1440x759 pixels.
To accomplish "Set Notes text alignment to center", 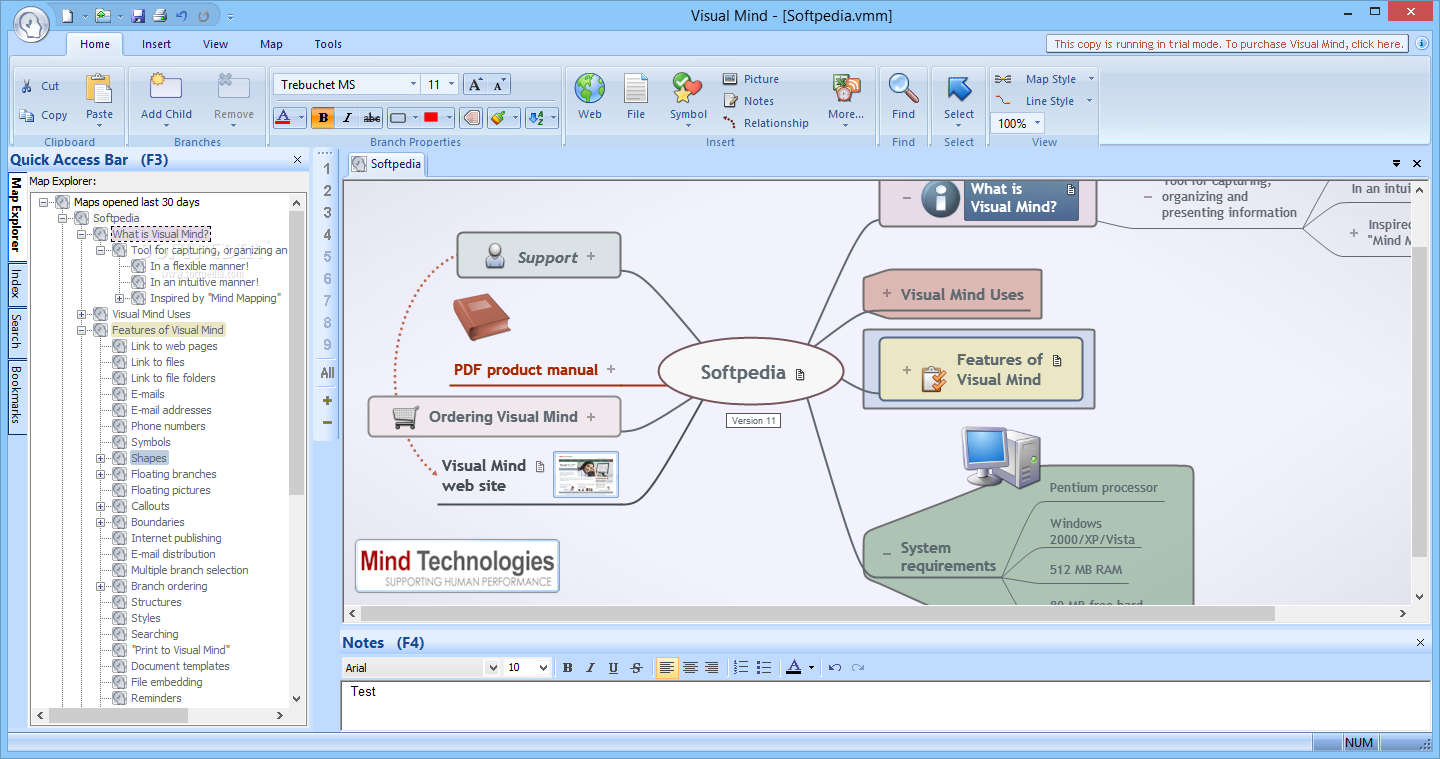I will pos(690,668).
